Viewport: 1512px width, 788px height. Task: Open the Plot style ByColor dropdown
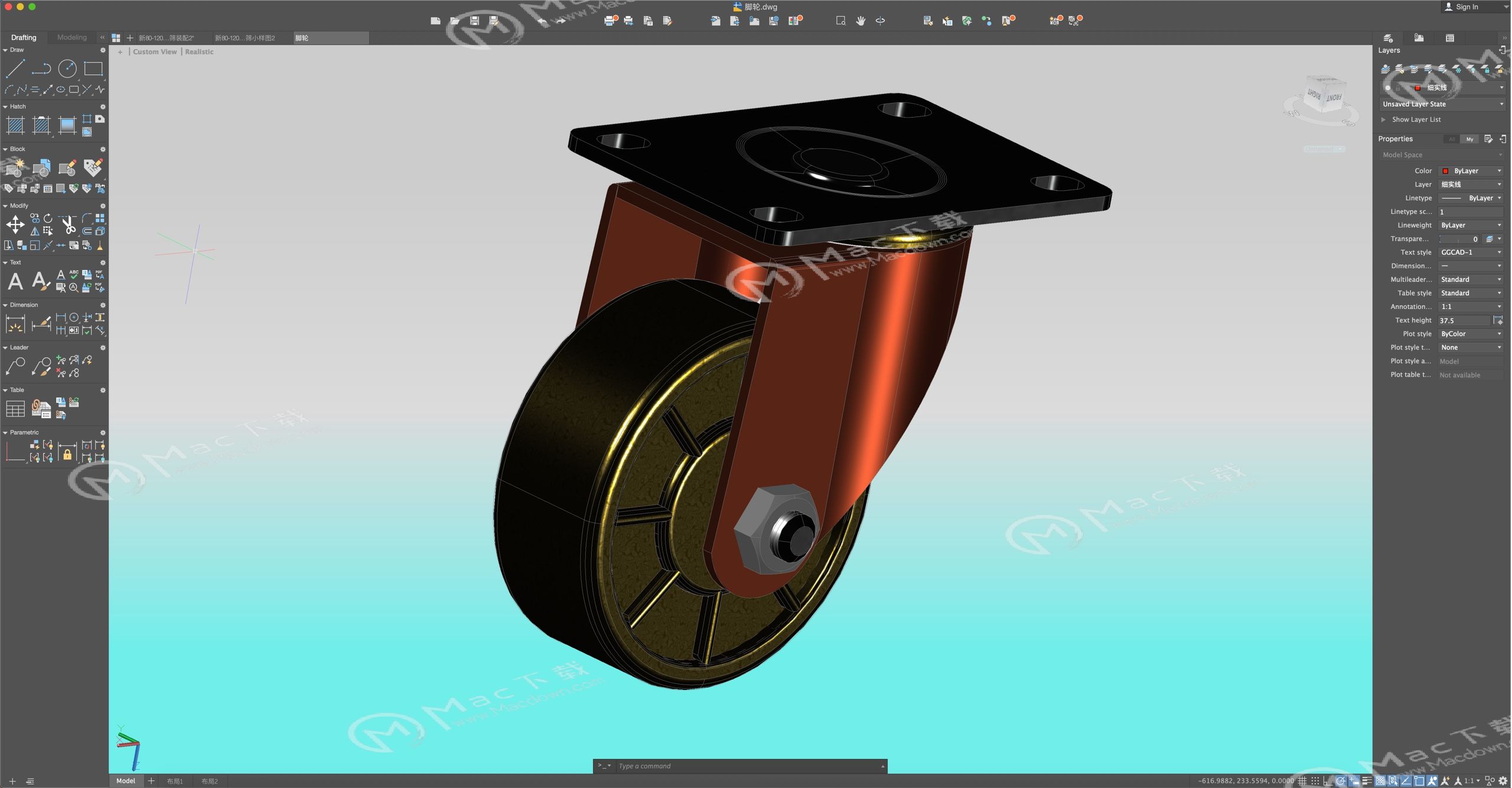(x=1471, y=334)
